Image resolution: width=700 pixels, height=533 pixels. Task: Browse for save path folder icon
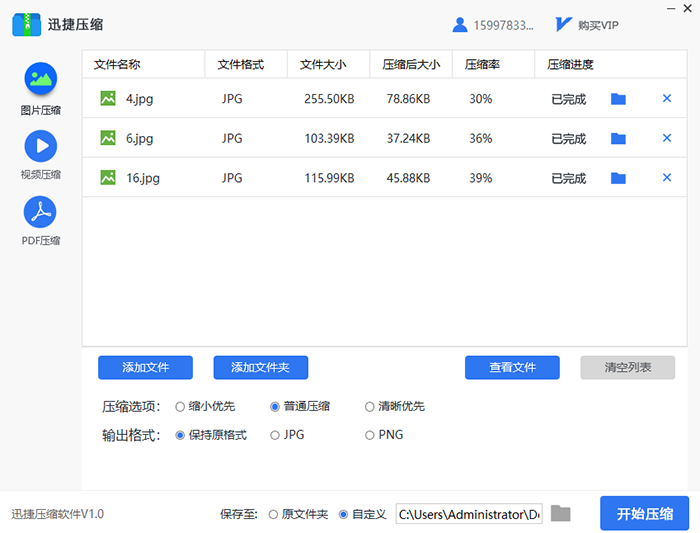tap(561, 514)
